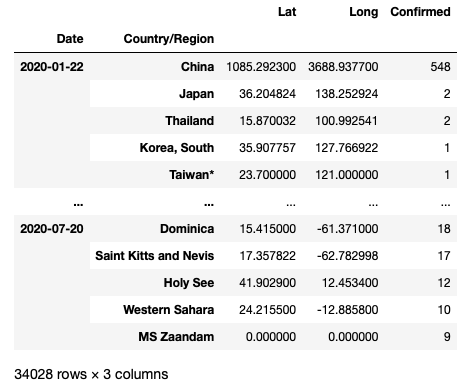Viewport: 470px width, 388px height.
Task: Select Thailand's latitude value 15.870032
Action: click(x=267, y=121)
